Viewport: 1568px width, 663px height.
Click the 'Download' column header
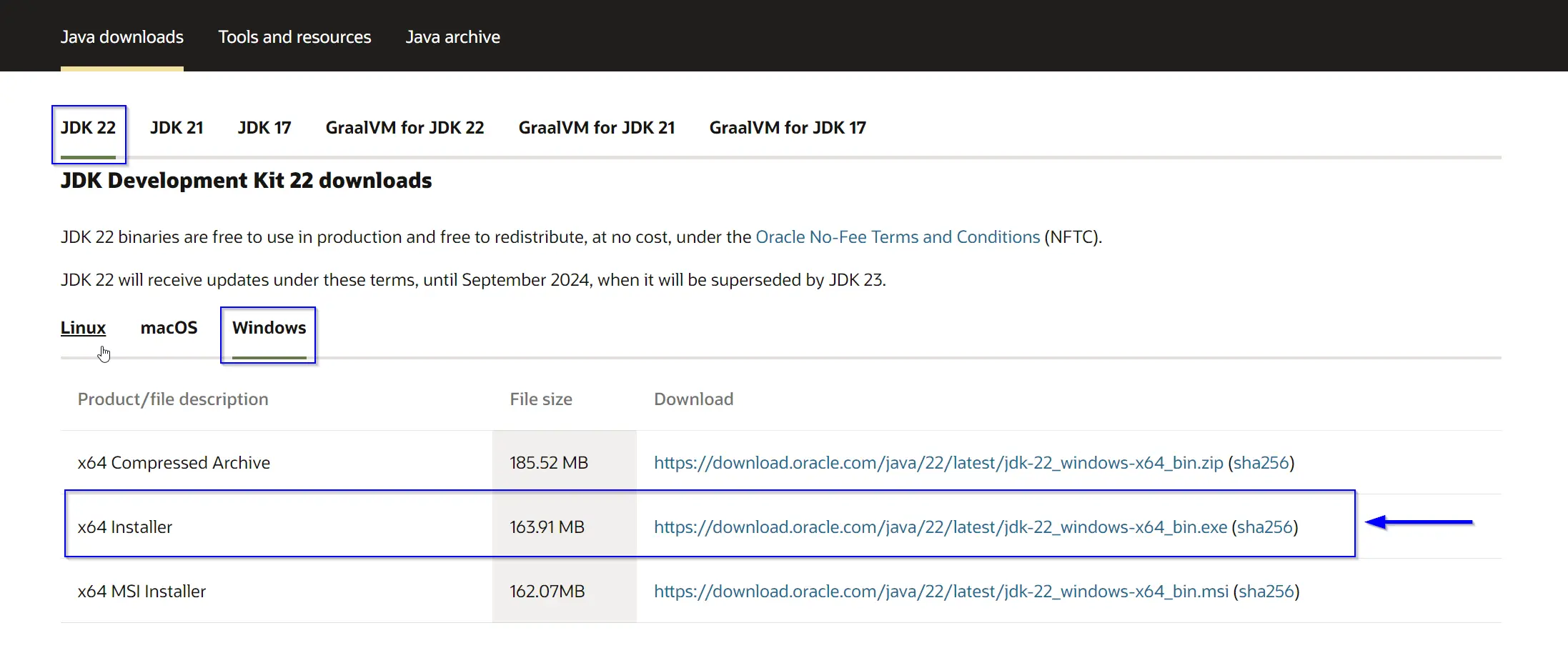[x=694, y=399]
